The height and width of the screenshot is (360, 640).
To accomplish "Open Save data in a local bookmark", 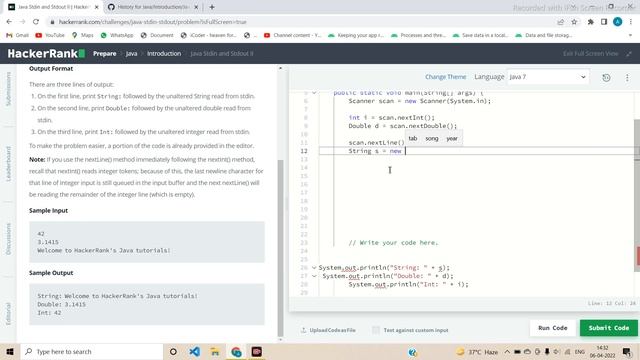I will tap(481, 35).
